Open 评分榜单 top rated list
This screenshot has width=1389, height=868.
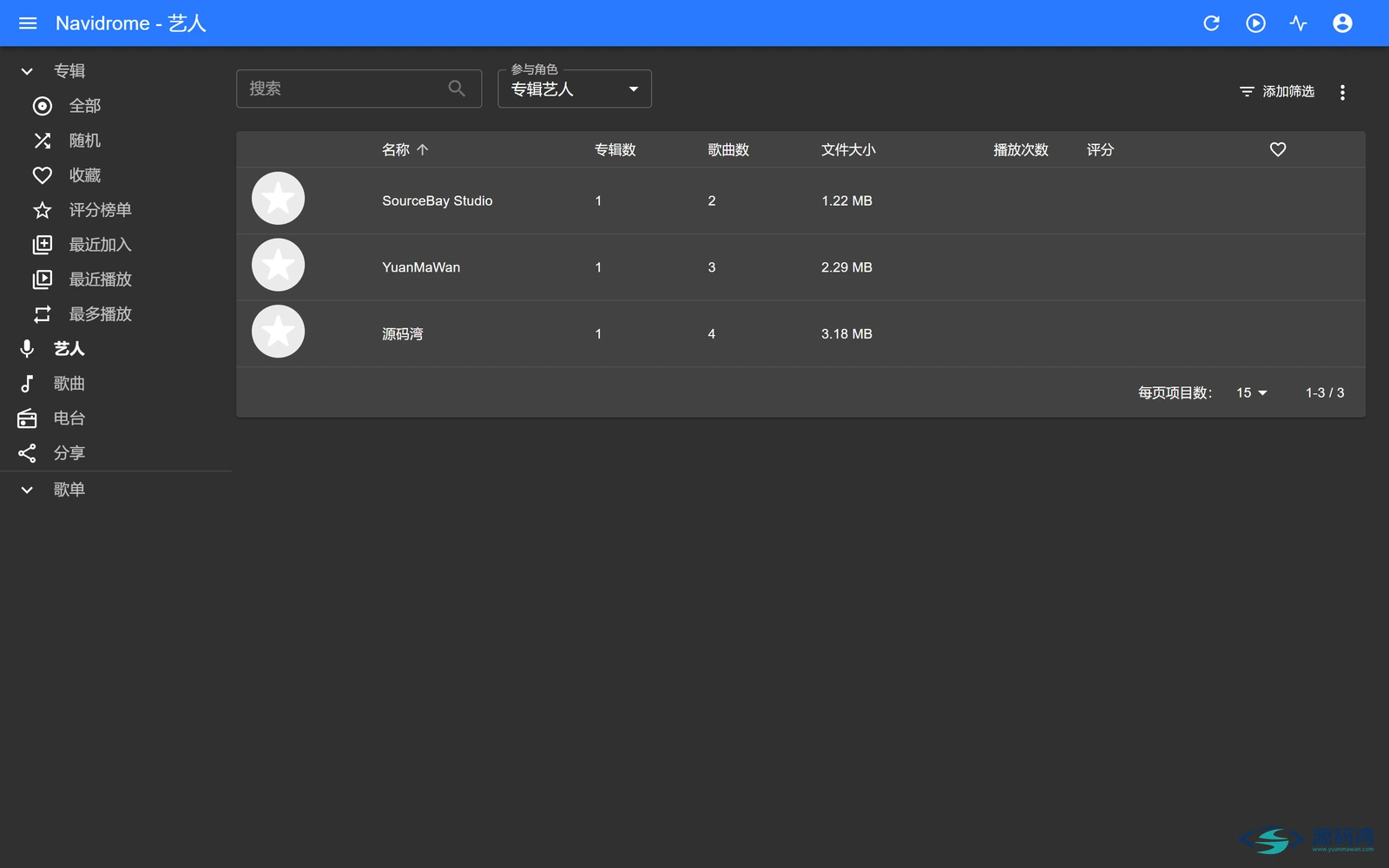coord(100,210)
